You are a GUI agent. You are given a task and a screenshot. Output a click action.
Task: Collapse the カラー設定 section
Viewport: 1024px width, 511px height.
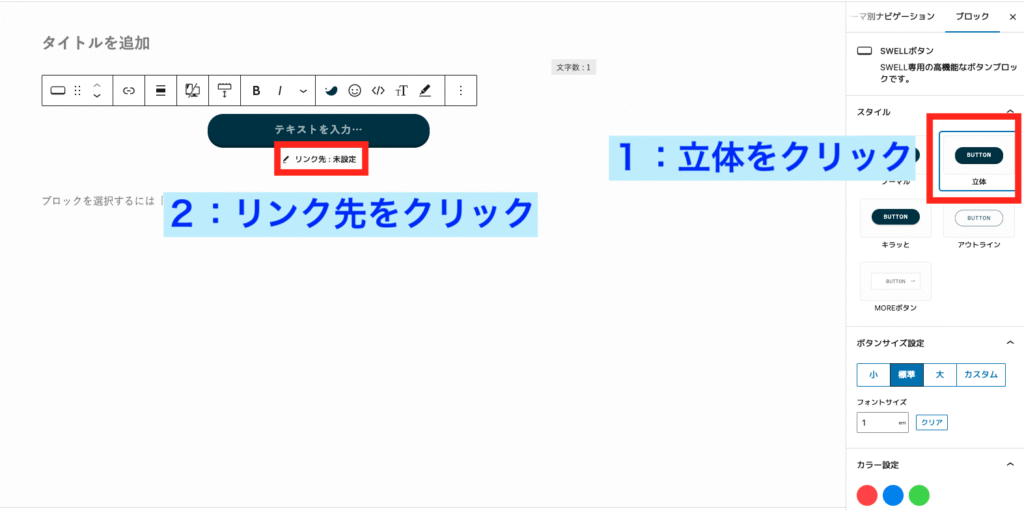coord(1009,465)
